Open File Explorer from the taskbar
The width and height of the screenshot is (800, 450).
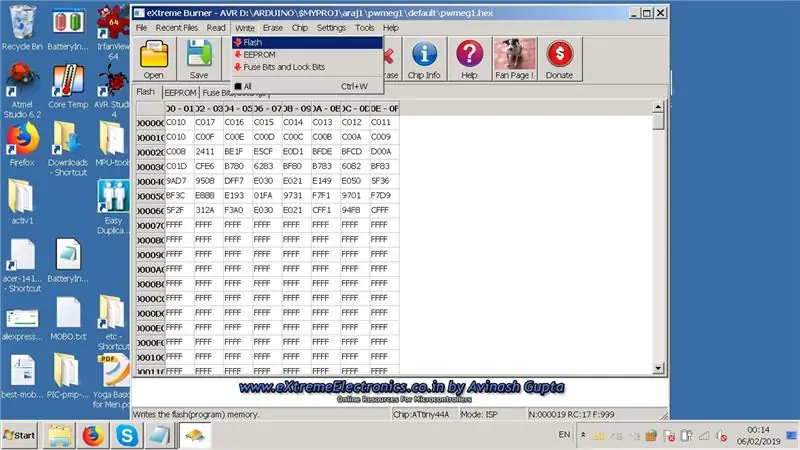pyautogui.click(x=60, y=436)
